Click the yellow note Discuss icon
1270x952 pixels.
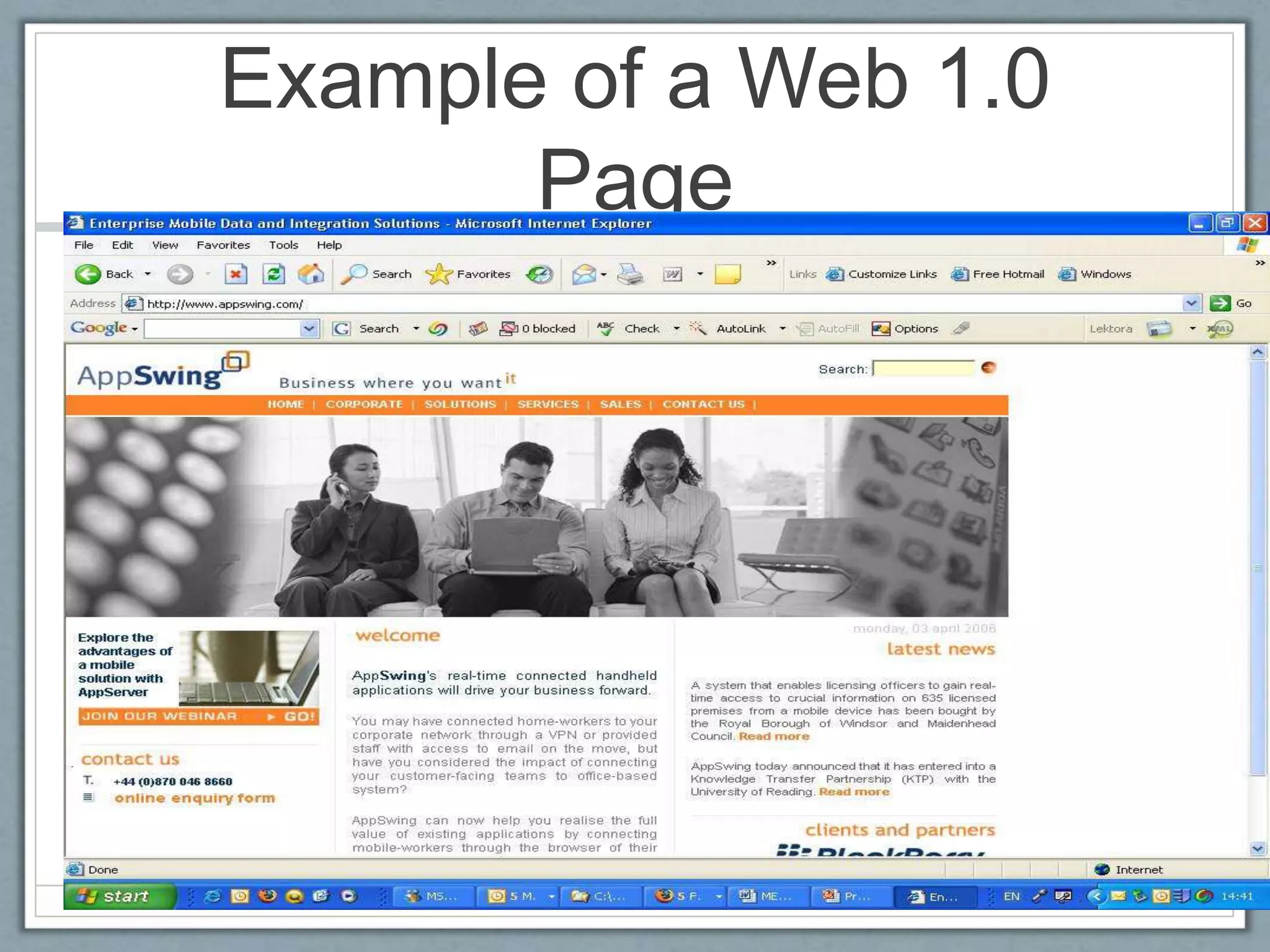(x=727, y=274)
